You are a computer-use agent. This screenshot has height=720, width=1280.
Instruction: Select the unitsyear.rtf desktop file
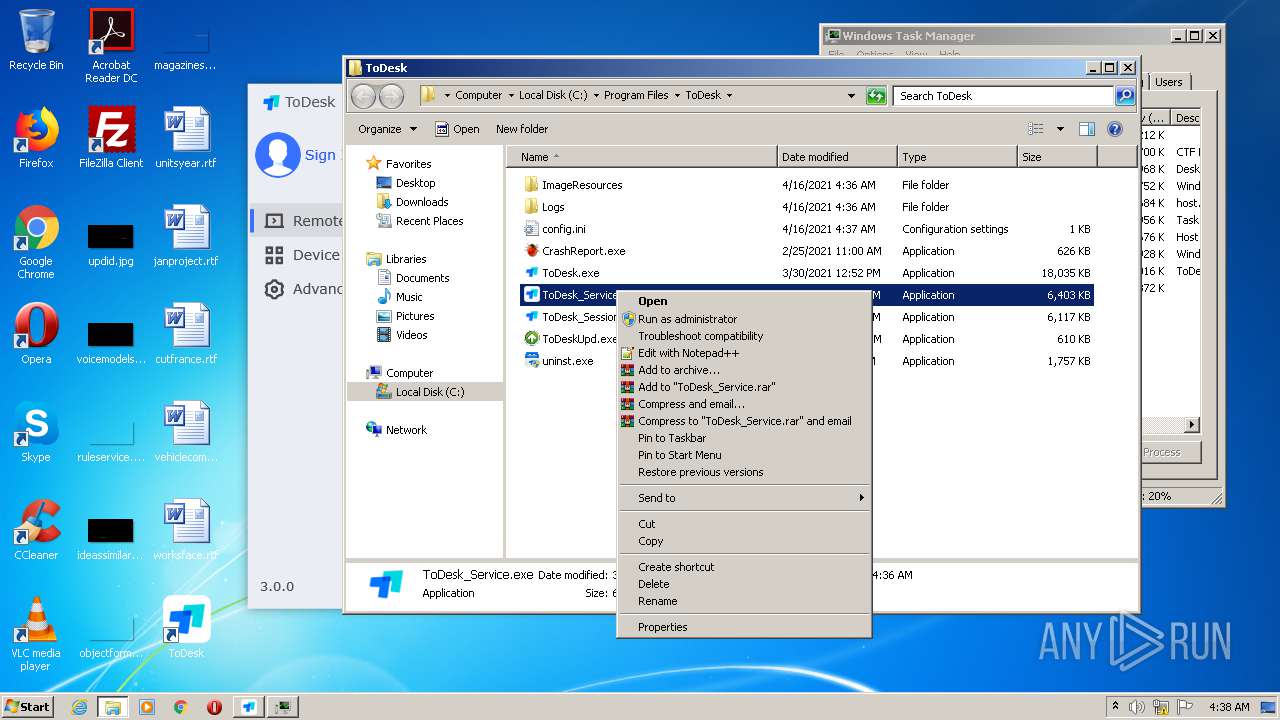186,138
